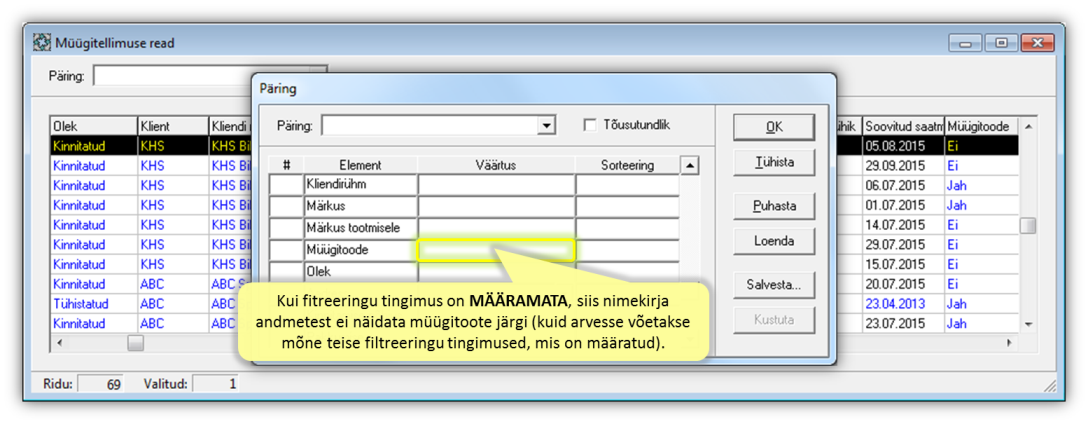Click the Kliendirühm value field
This screenshot has width=1088, height=424.
[496, 185]
